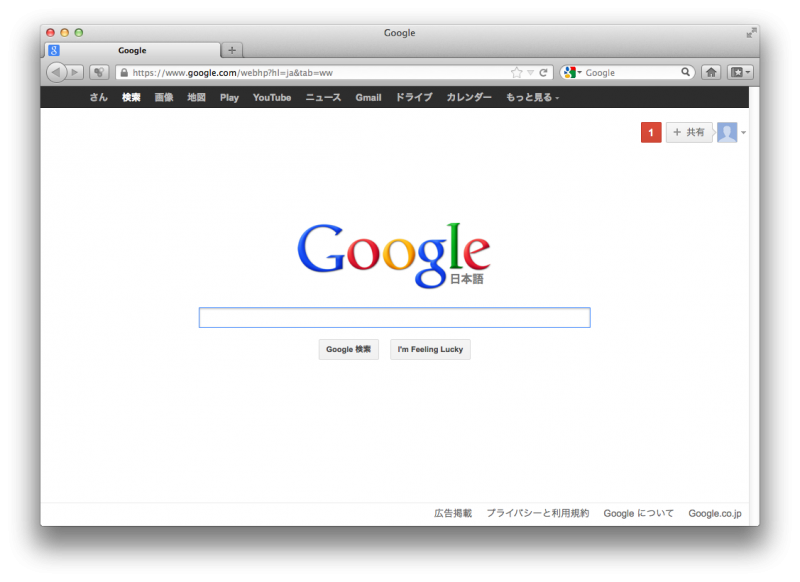The image size is (800, 582).
Task: Open 画像 image search in navigation bar
Action: coord(164,97)
